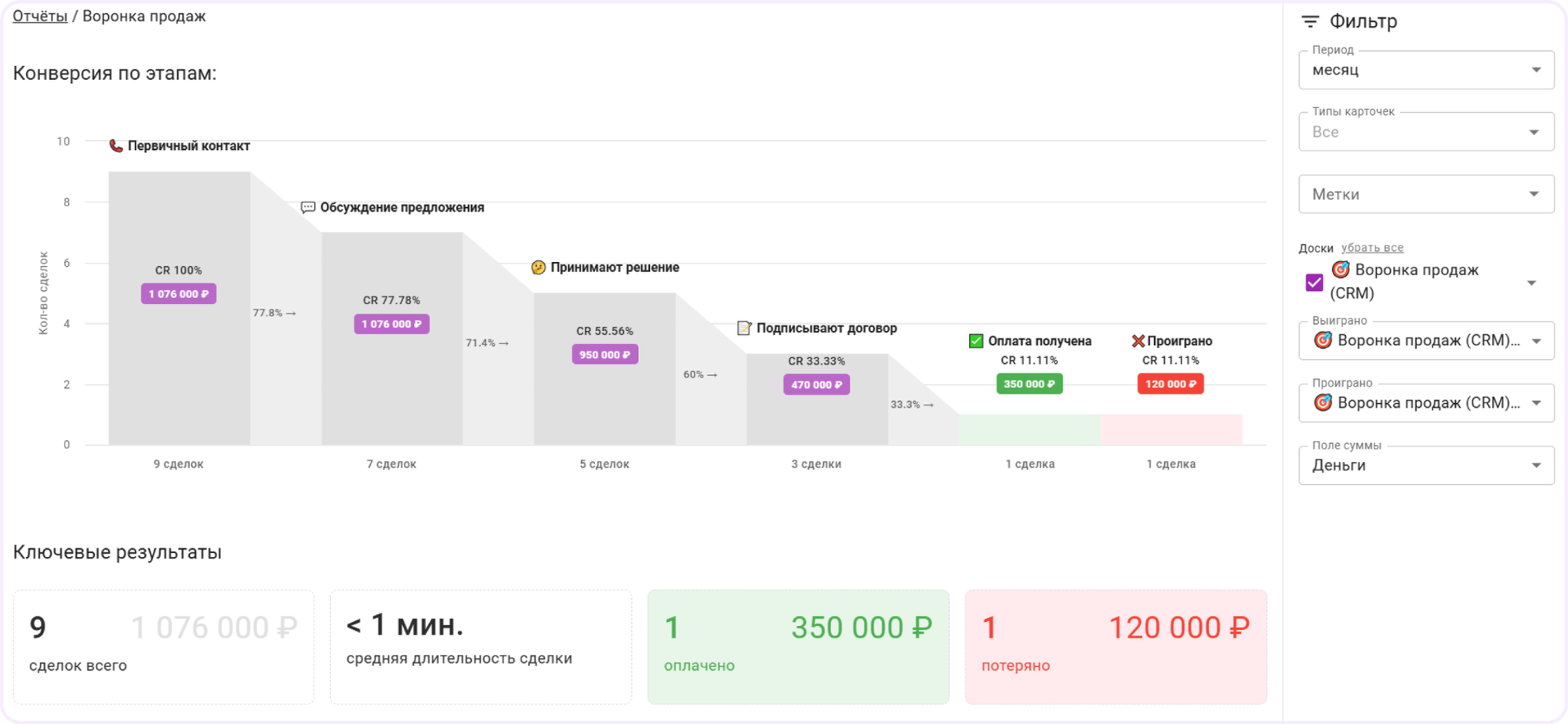1568x724 pixels.
Task: Click the filter lines icon beside Фильтр
Action: [x=1310, y=21]
